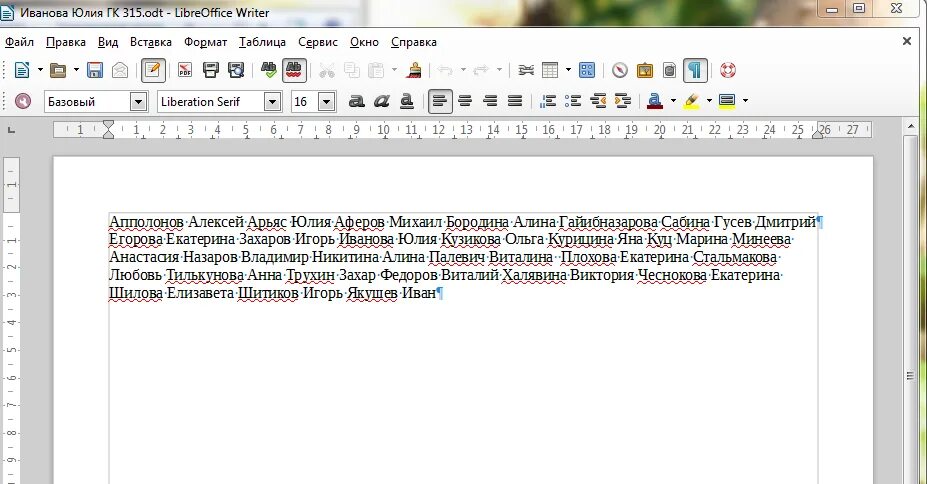Open LibreOffice Help lifebuoy icon

point(728,70)
